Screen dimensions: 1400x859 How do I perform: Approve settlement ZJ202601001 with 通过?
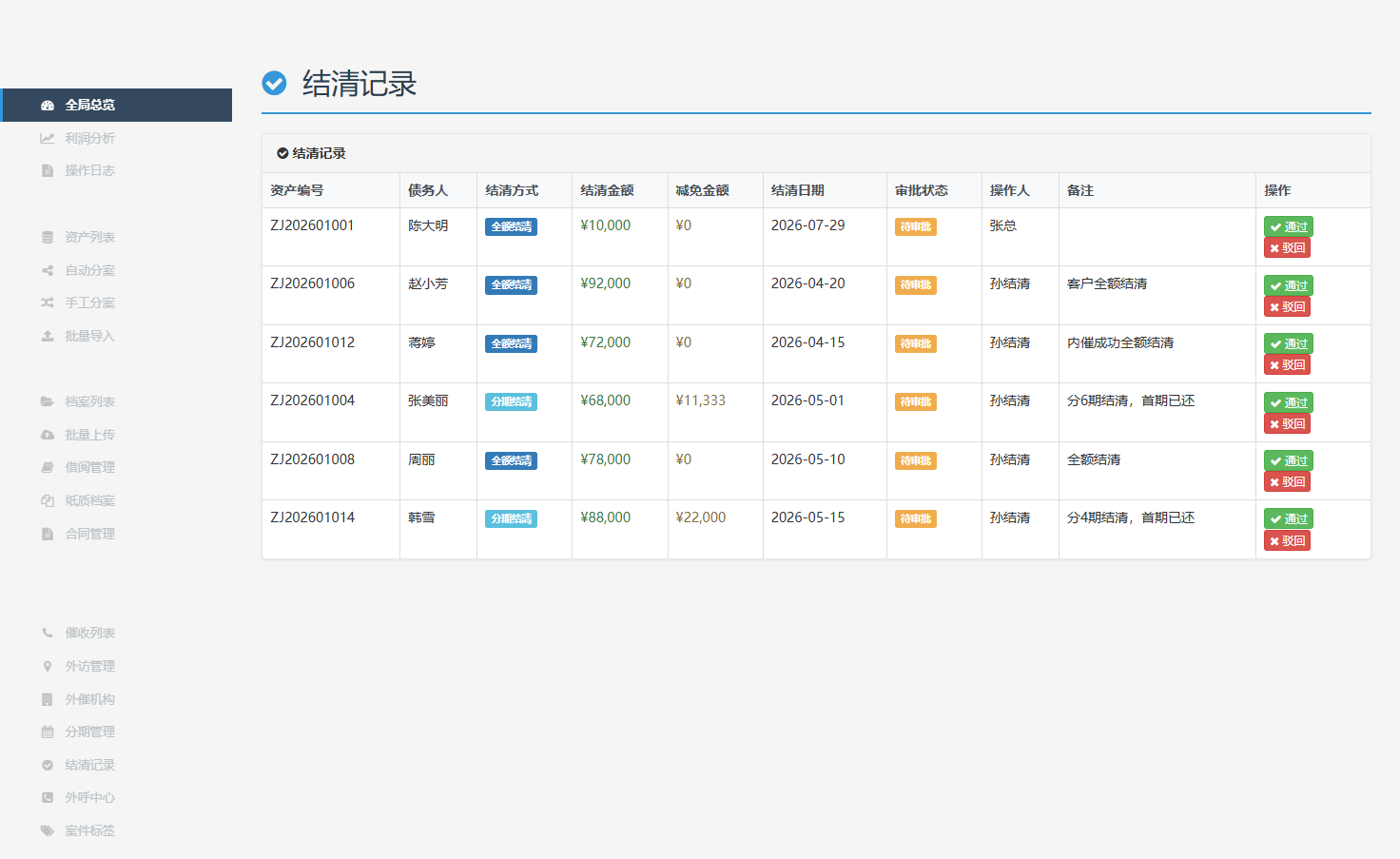click(1289, 226)
